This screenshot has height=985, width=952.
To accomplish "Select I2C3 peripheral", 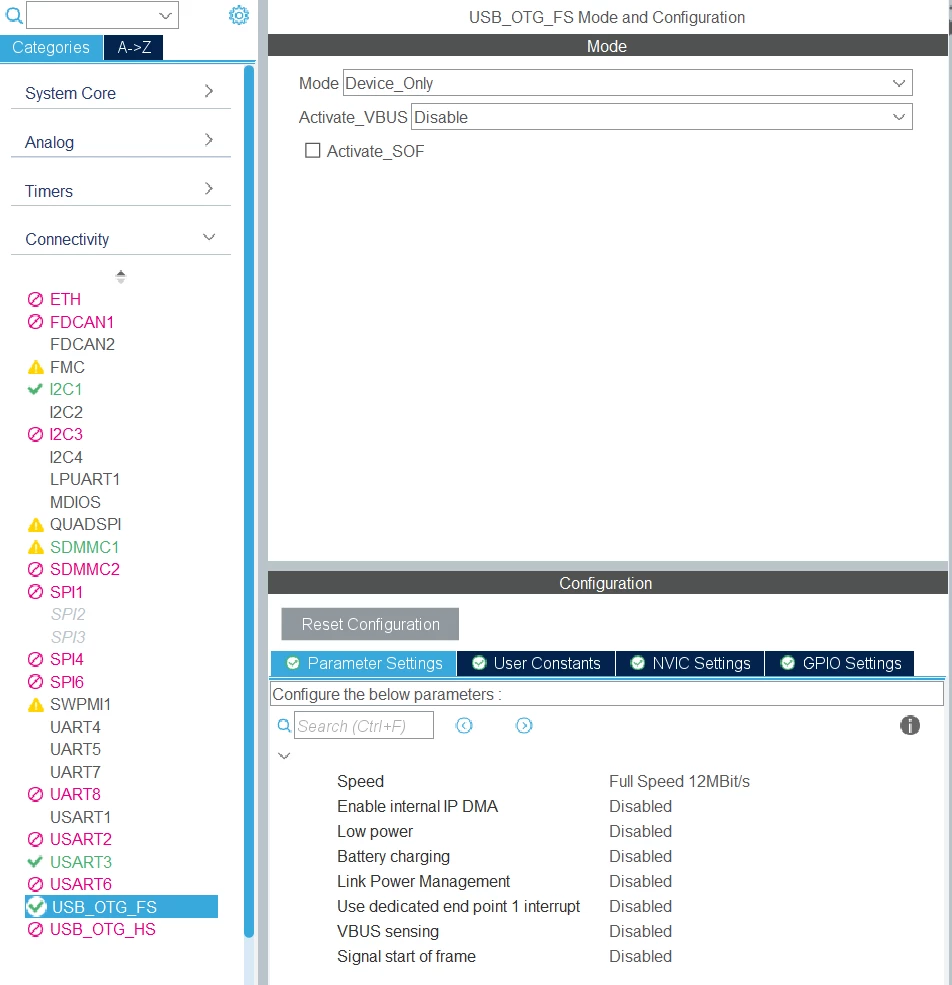I will [x=66, y=434].
